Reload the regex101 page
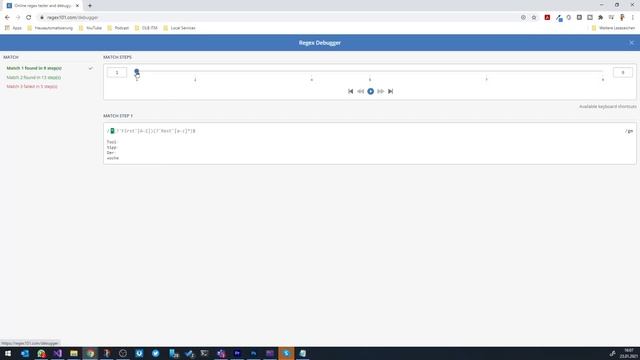 click(29, 18)
